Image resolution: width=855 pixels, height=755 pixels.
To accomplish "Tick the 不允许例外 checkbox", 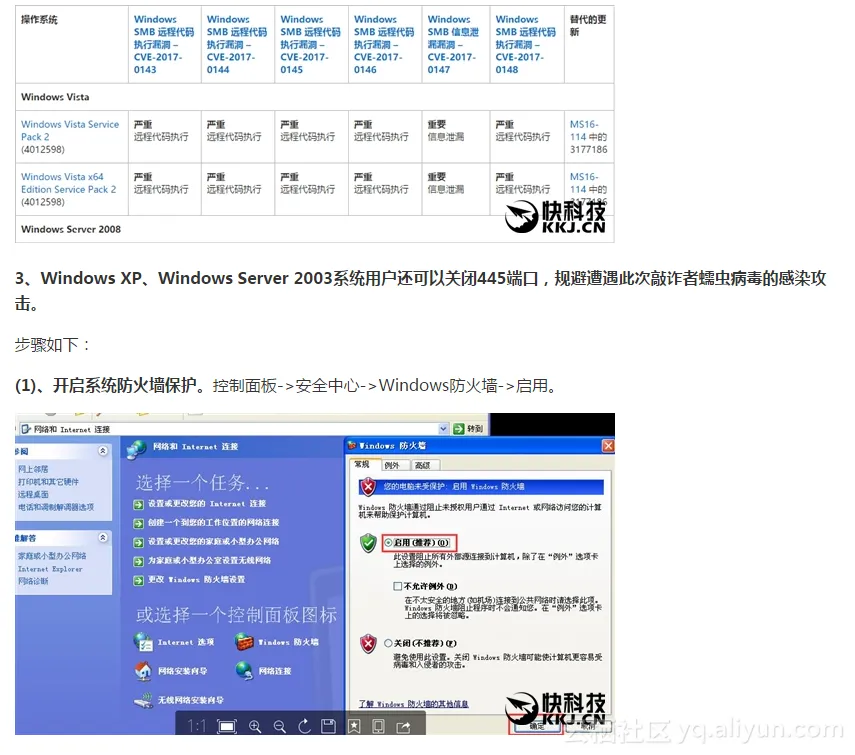I will (x=398, y=587).
